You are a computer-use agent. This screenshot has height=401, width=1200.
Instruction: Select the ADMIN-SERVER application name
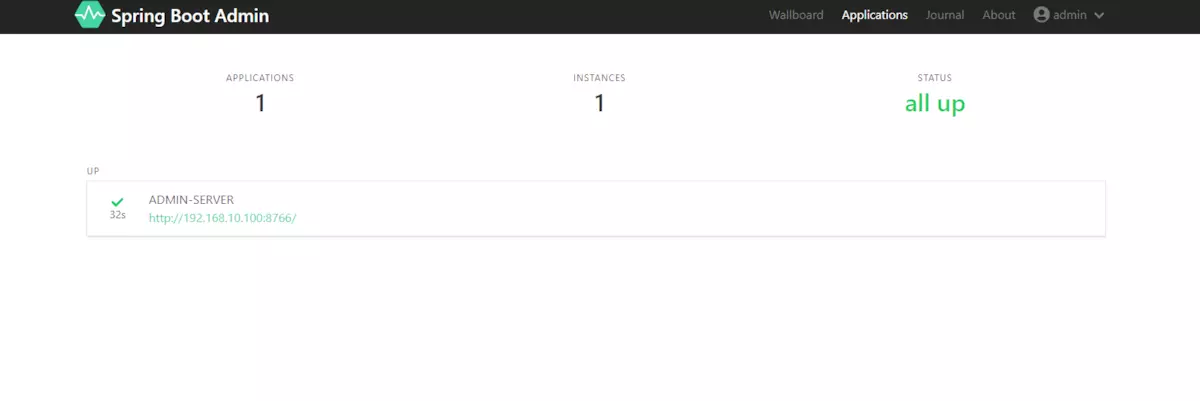[x=191, y=200]
